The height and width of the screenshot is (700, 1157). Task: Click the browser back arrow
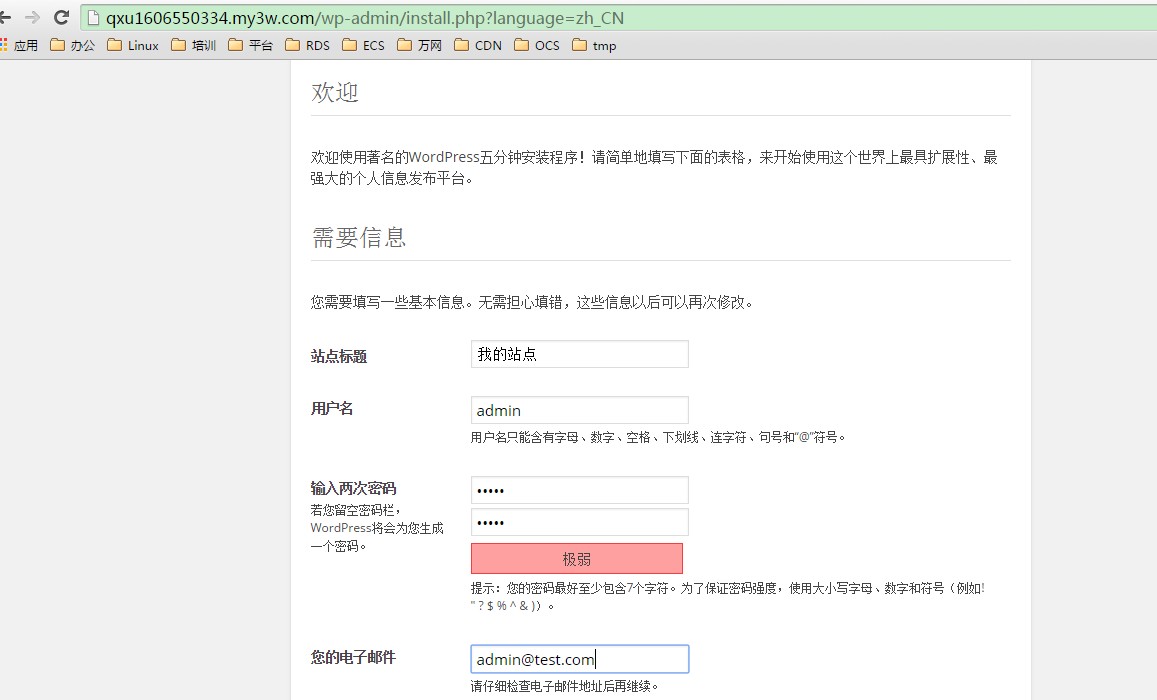click(x=5, y=17)
